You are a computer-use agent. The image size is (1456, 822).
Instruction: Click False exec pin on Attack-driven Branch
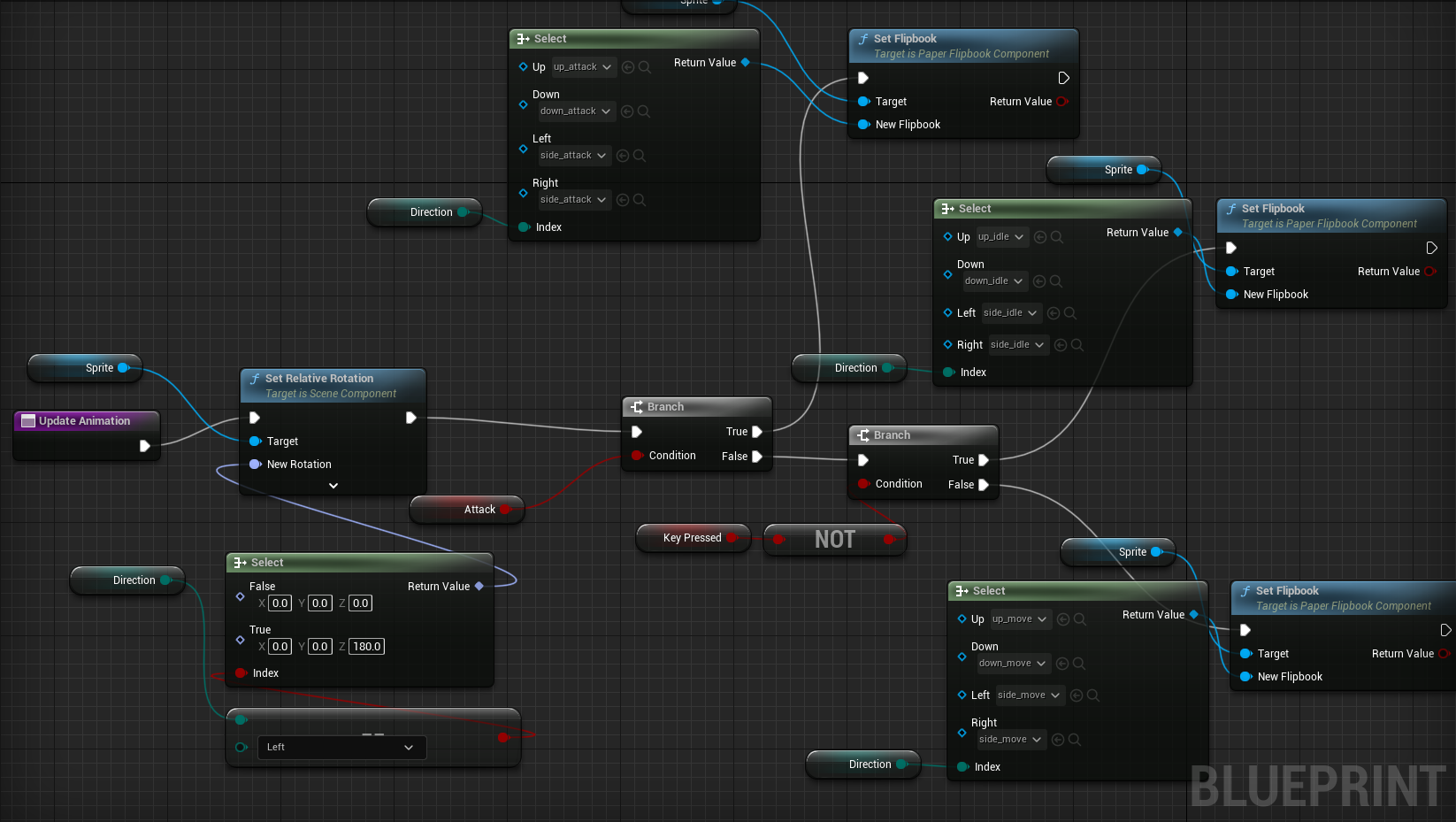point(756,457)
